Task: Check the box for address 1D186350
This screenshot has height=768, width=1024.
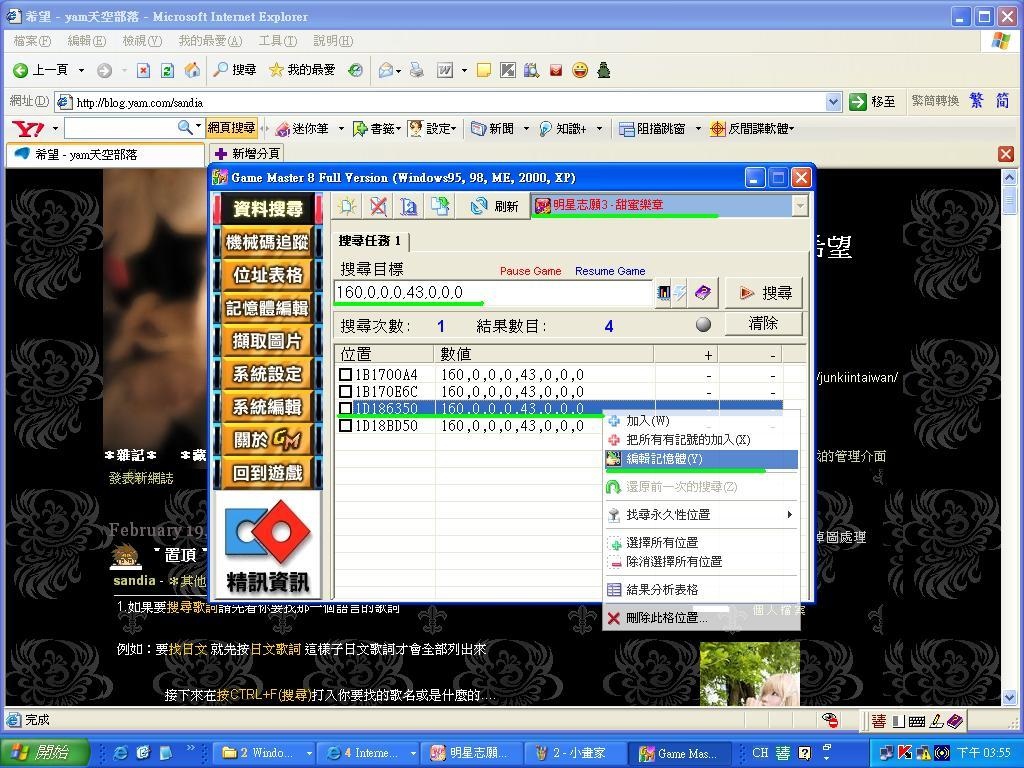Action: (x=345, y=409)
